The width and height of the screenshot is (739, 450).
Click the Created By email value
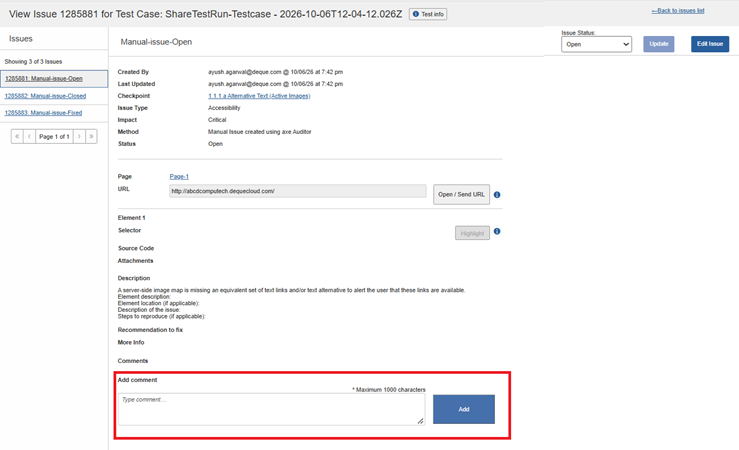(275, 72)
